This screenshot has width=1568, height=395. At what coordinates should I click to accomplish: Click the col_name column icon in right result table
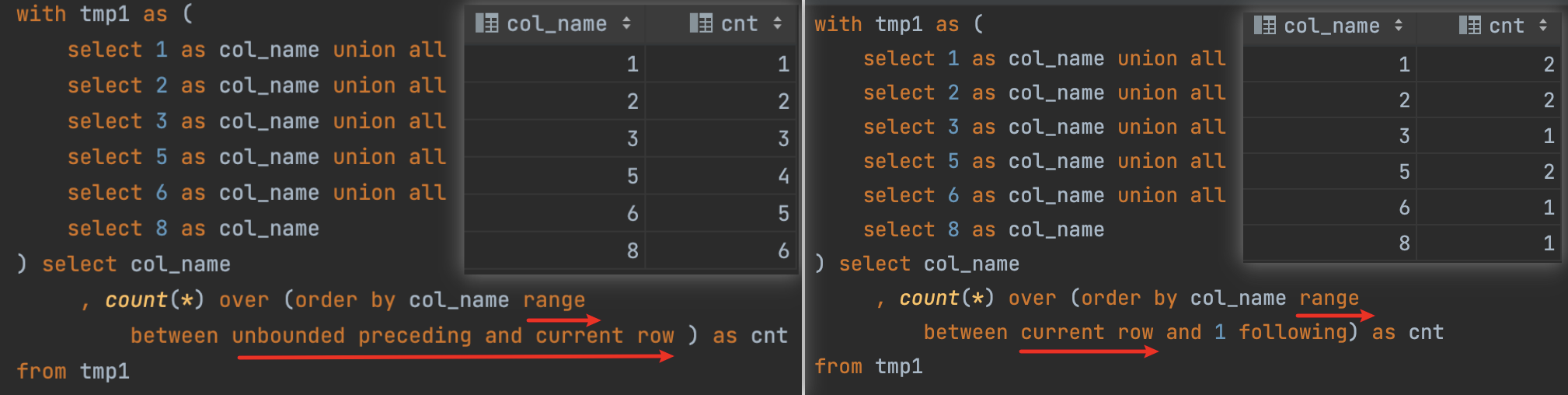(x=1264, y=26)
